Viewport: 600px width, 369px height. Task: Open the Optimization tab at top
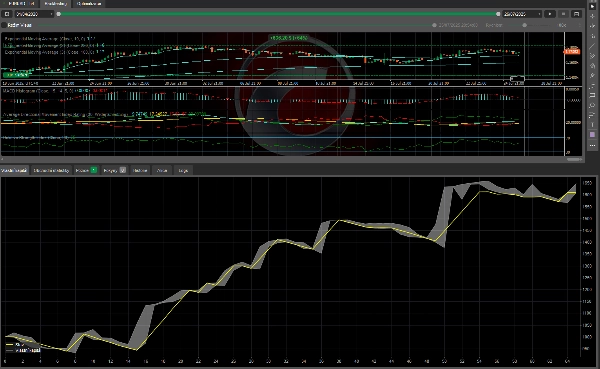coord(89,3)
